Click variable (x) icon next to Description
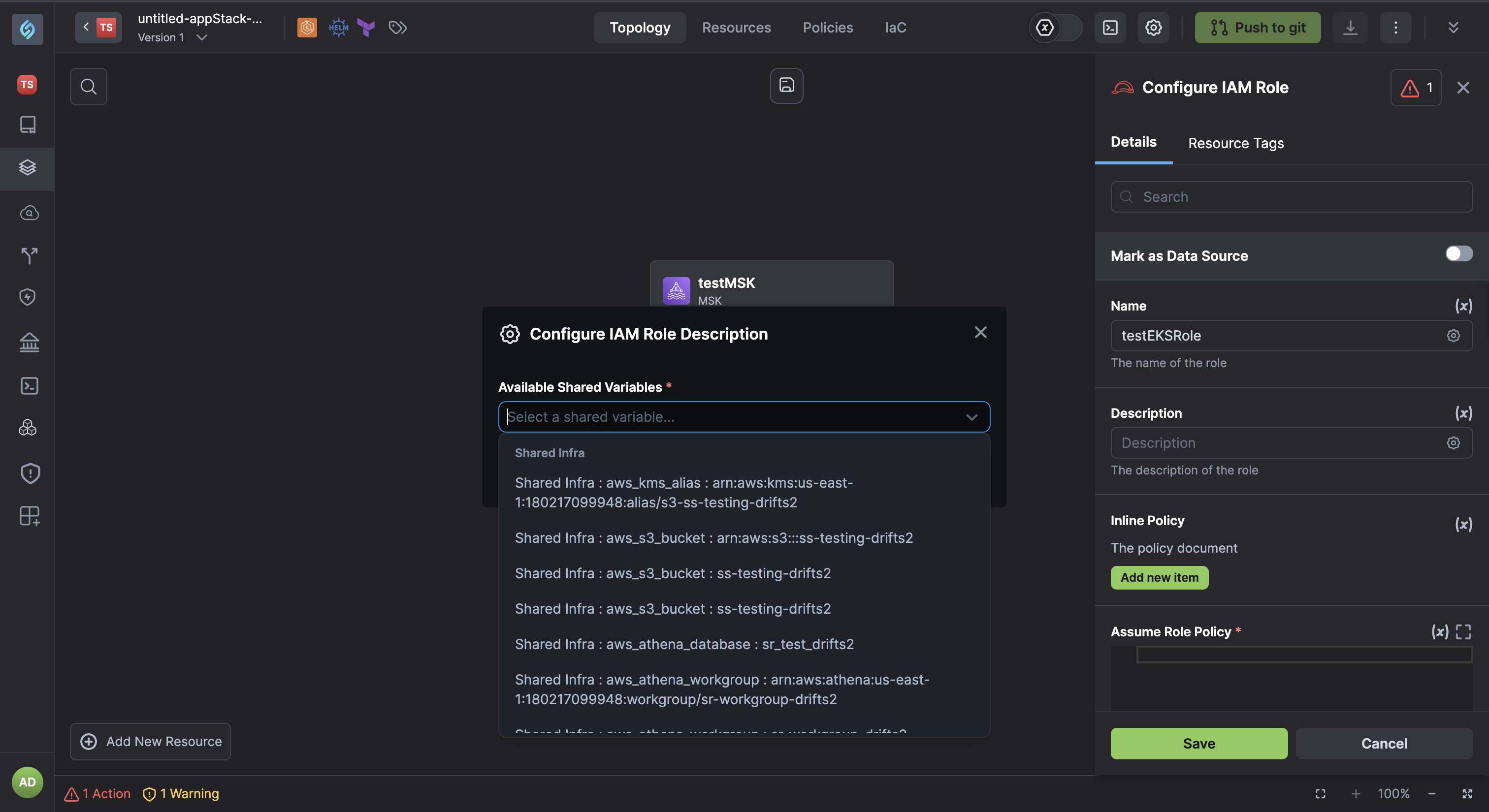This screenshot has height=812, width=1489. point(1463,413)
